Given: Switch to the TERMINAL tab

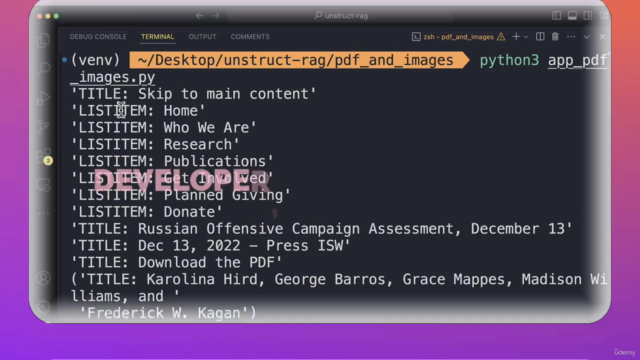Looking at the screenshot, I should tap(158, 37).
